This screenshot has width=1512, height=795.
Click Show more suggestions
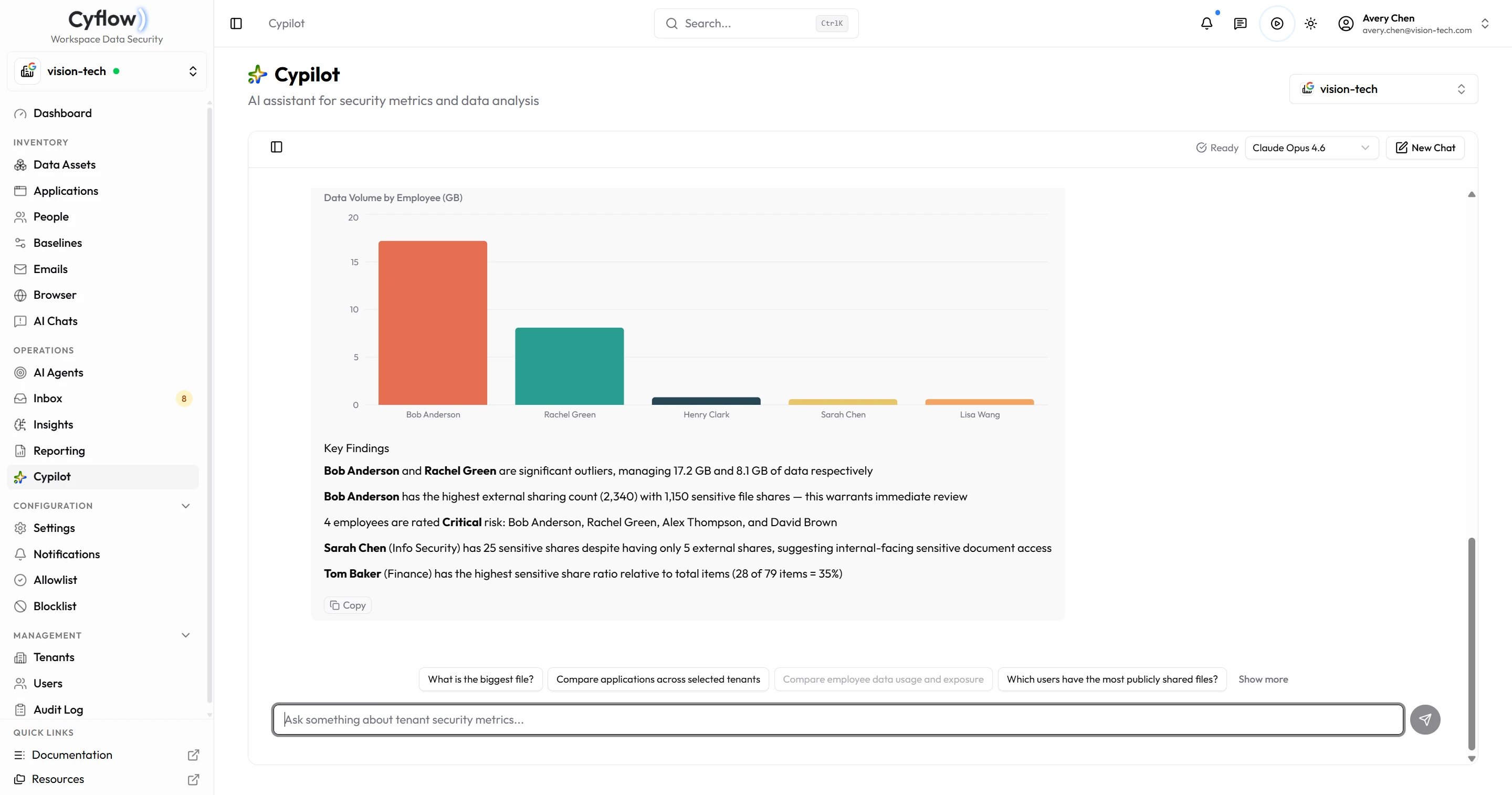1263,679
